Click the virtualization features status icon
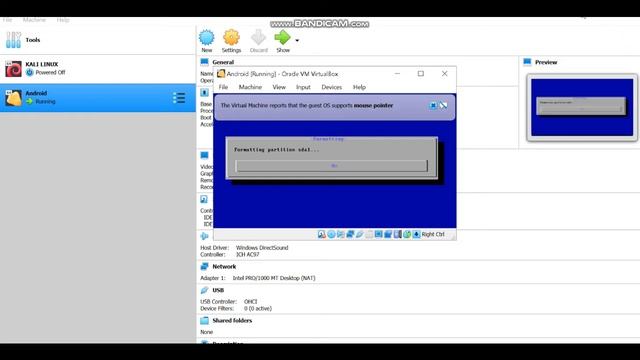The image size is (640, 360). tap(398, 234)
